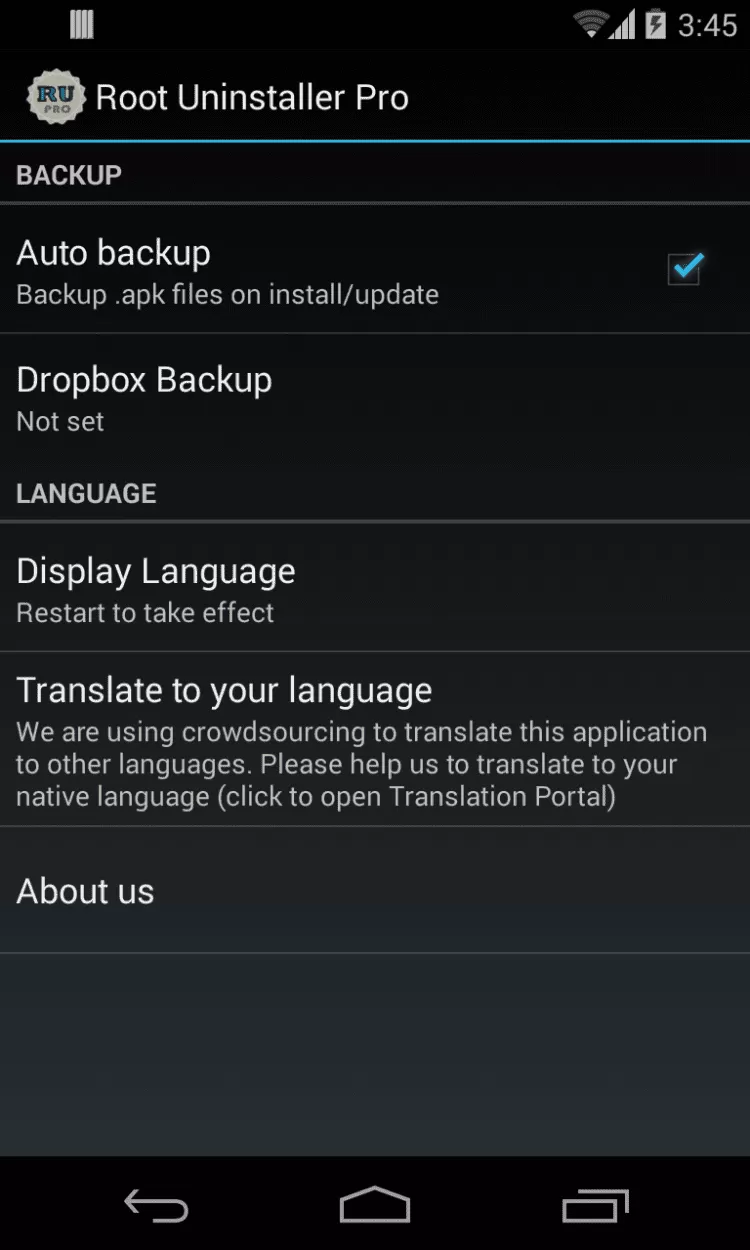750x1250 pixels.
Task: Tap the Wi-Fi status icon
Action: tap(591, 24)
